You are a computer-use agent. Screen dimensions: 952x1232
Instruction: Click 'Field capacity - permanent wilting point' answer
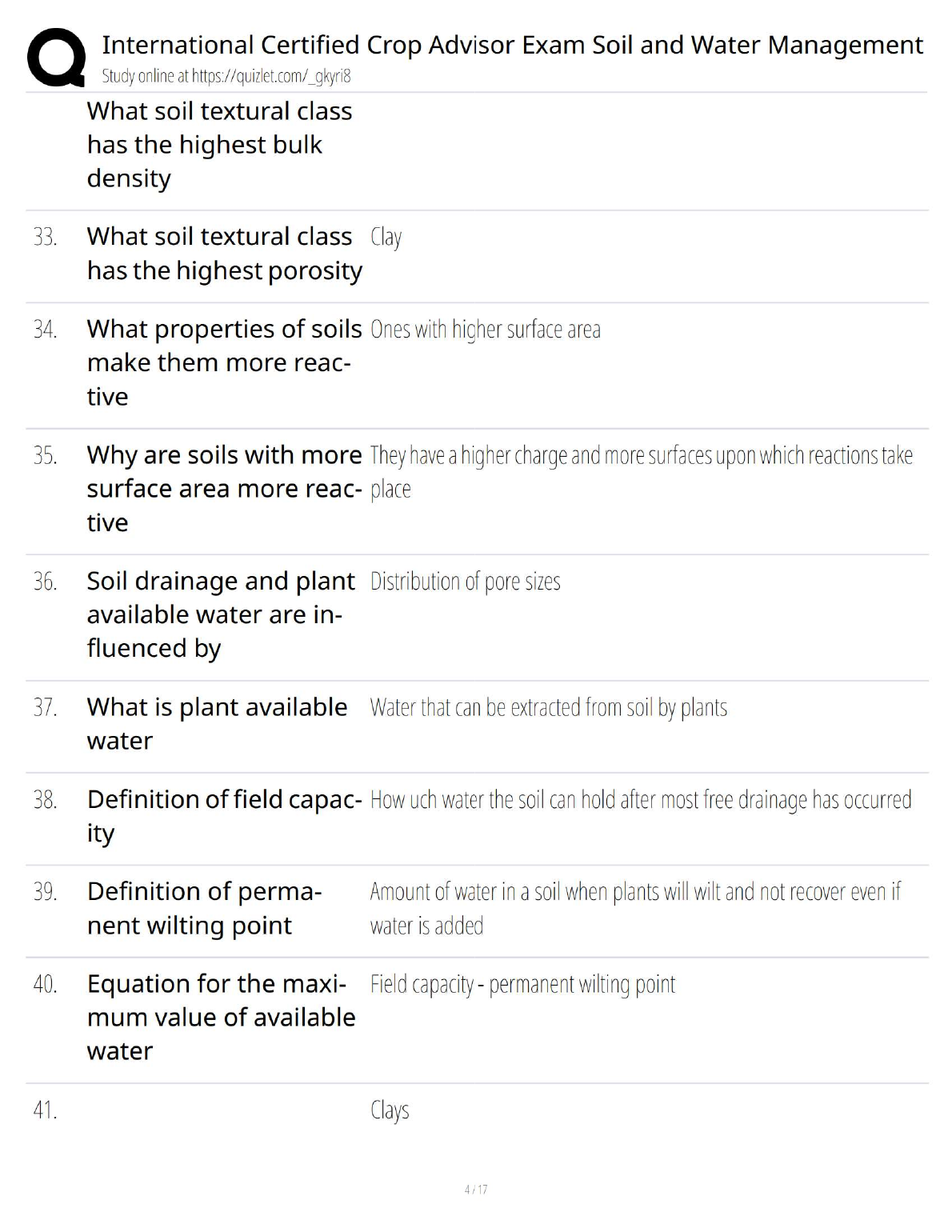pyautogui.click(x=522, y=984)
